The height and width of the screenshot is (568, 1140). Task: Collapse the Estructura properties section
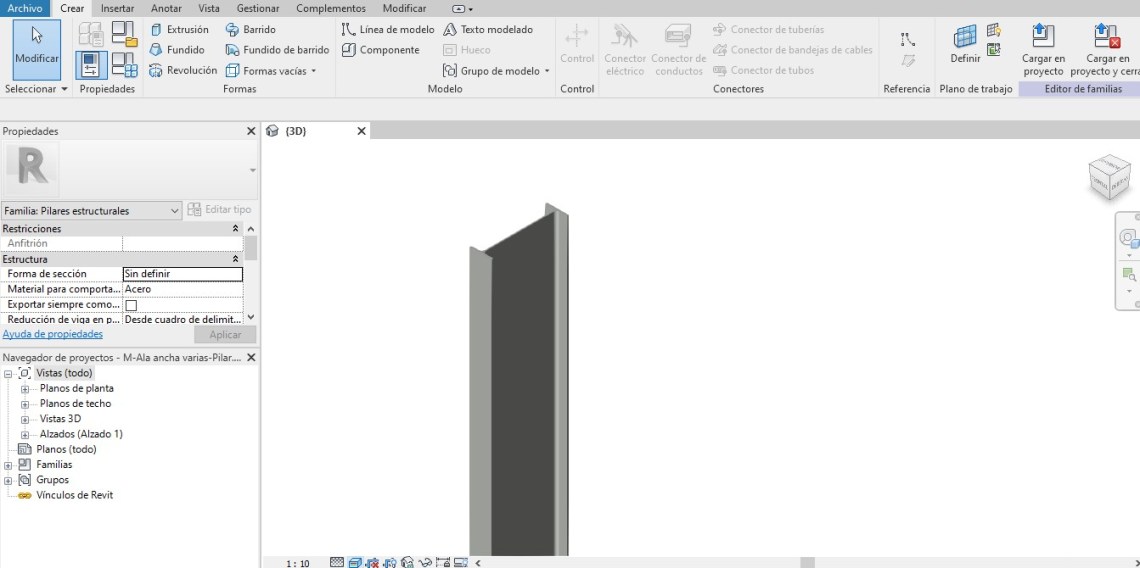click(x=236, y=259)
